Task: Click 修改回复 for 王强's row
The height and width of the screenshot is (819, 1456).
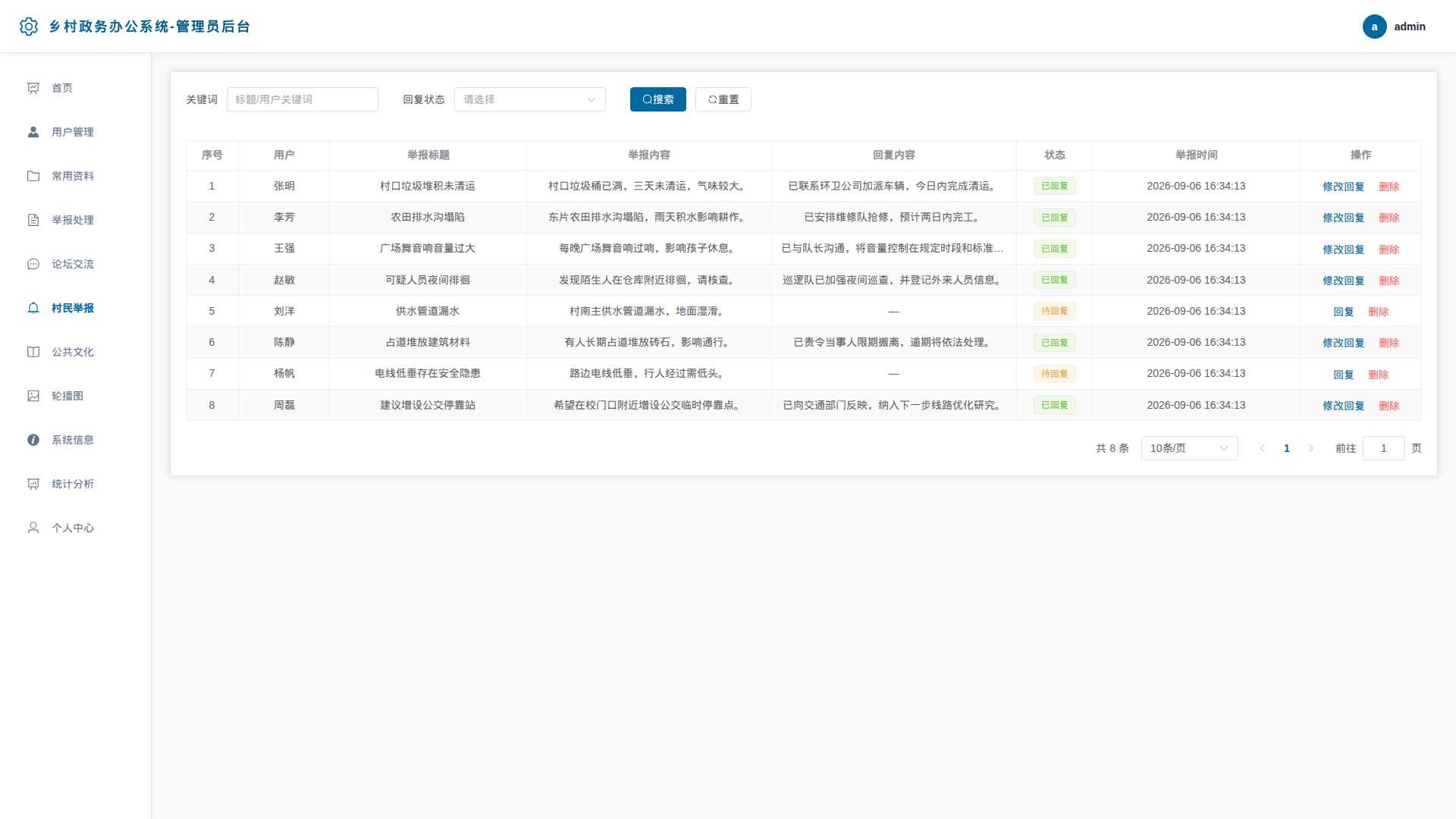Action: pos(1343,249)
